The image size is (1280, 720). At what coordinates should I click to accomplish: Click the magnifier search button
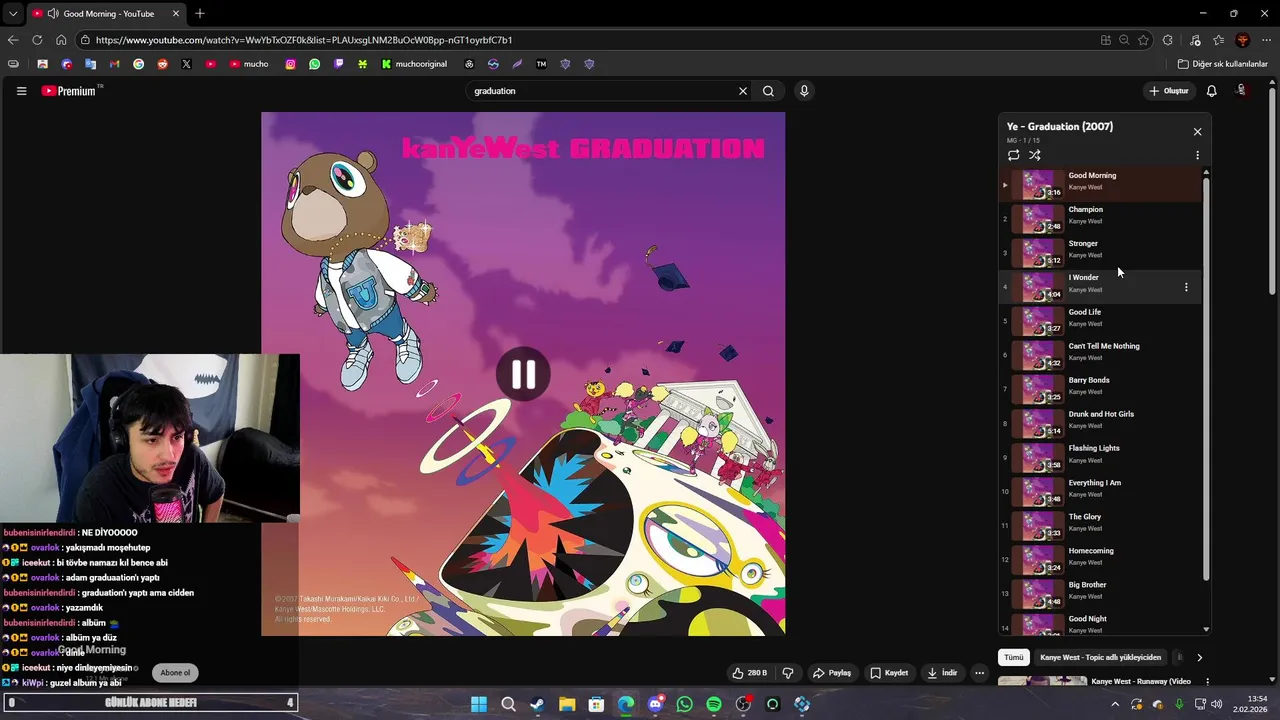(768, 91)
